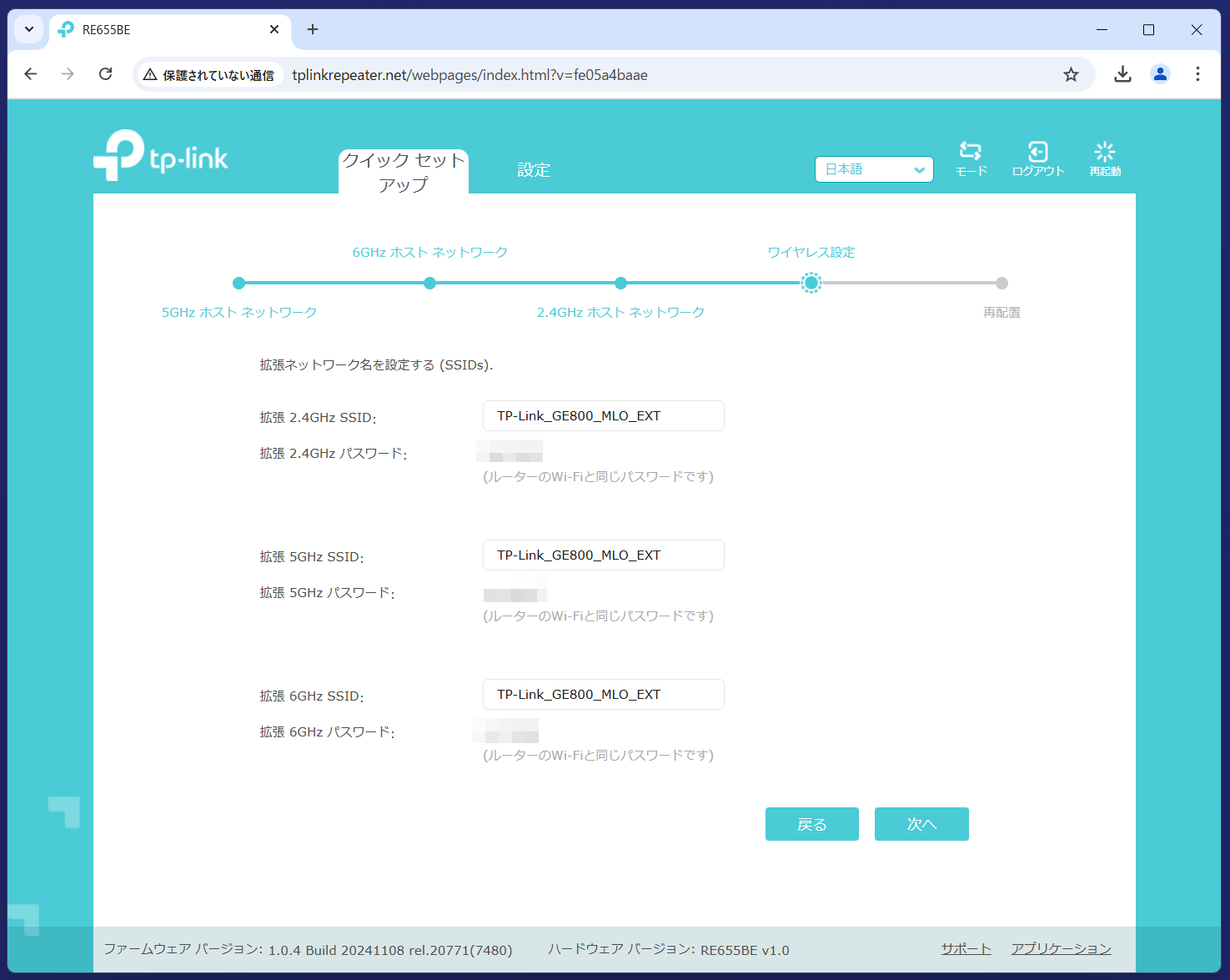Reload the current page

pos(105,74)
